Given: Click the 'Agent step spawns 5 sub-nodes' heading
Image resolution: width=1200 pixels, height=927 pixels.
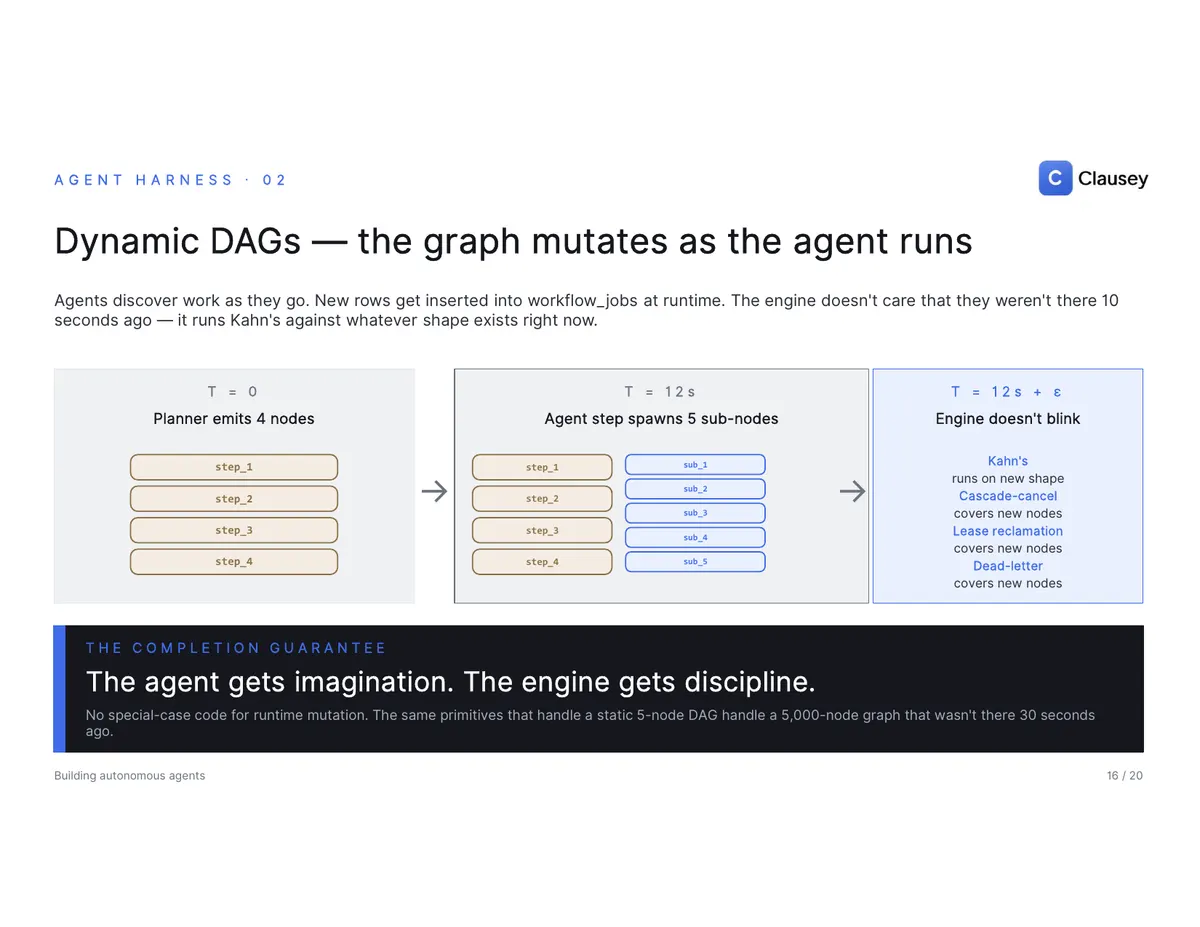Looking at the screenshot, I should click(661, 419).
